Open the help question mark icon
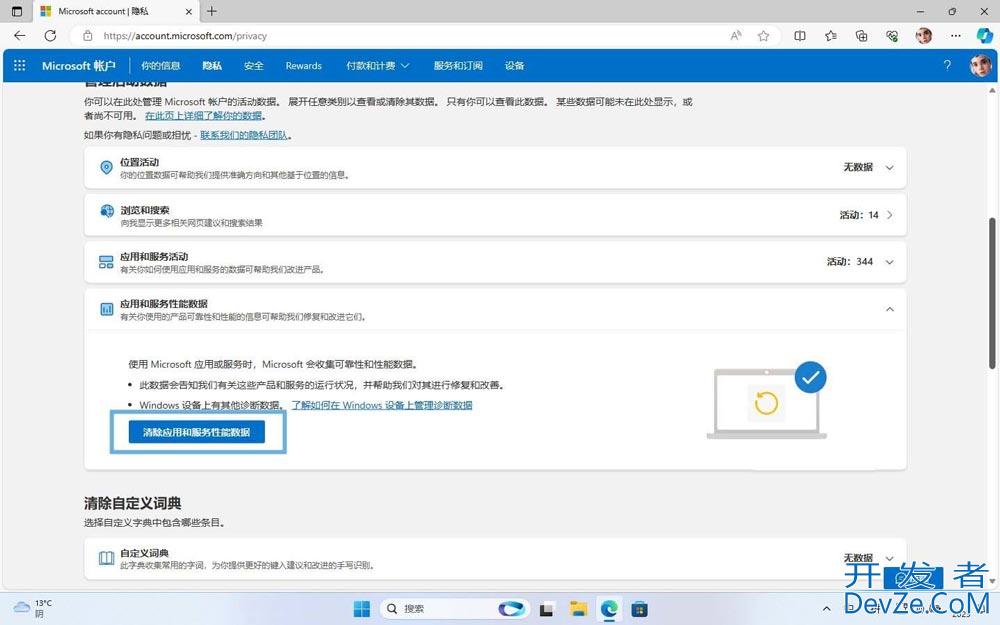 coord(947,65)
